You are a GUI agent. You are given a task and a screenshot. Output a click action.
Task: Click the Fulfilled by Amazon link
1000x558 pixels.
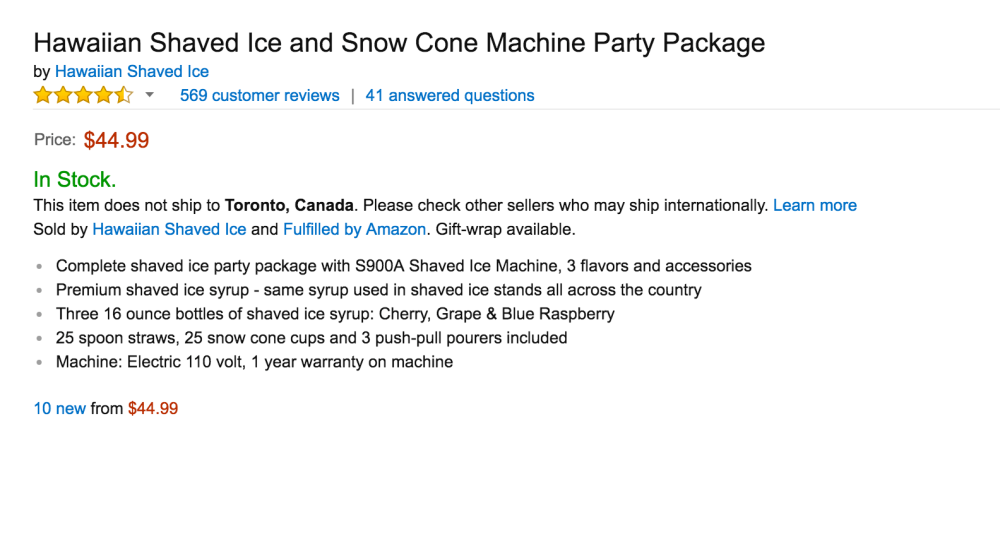pyautogui.click(x=355, y=229)
